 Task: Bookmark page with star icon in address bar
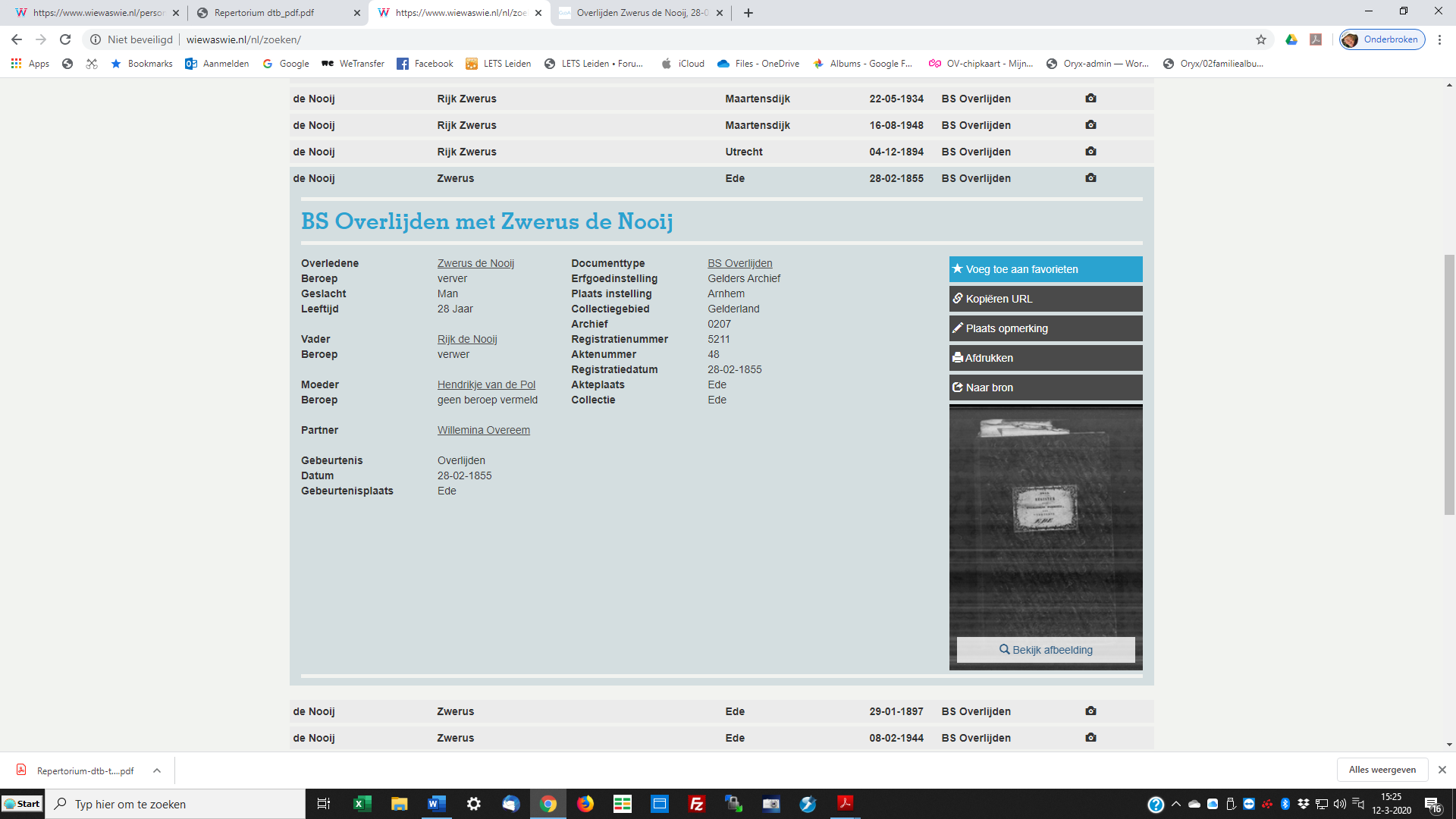pyautogui.click(x=1261, y=39)
